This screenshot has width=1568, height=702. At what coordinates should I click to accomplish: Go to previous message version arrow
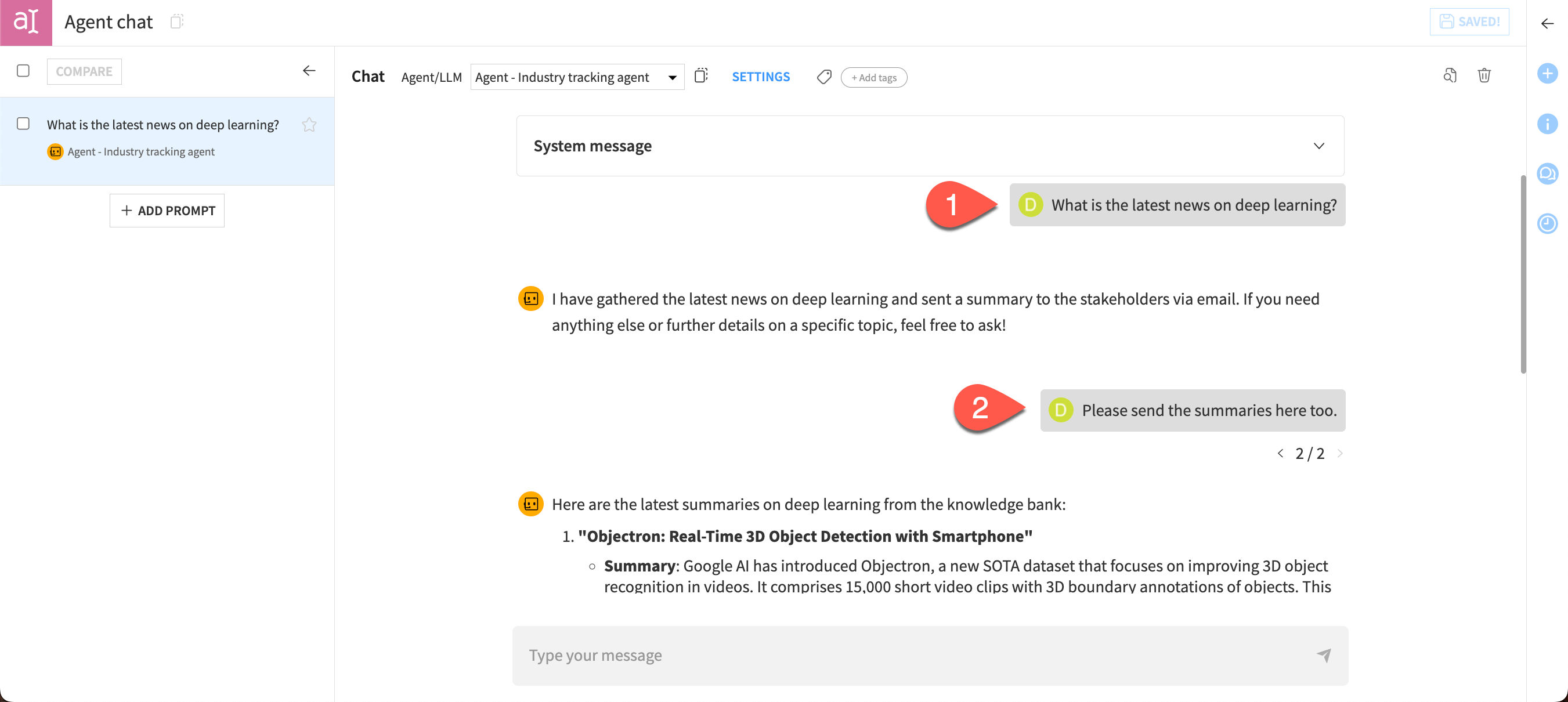(1280, 454)
